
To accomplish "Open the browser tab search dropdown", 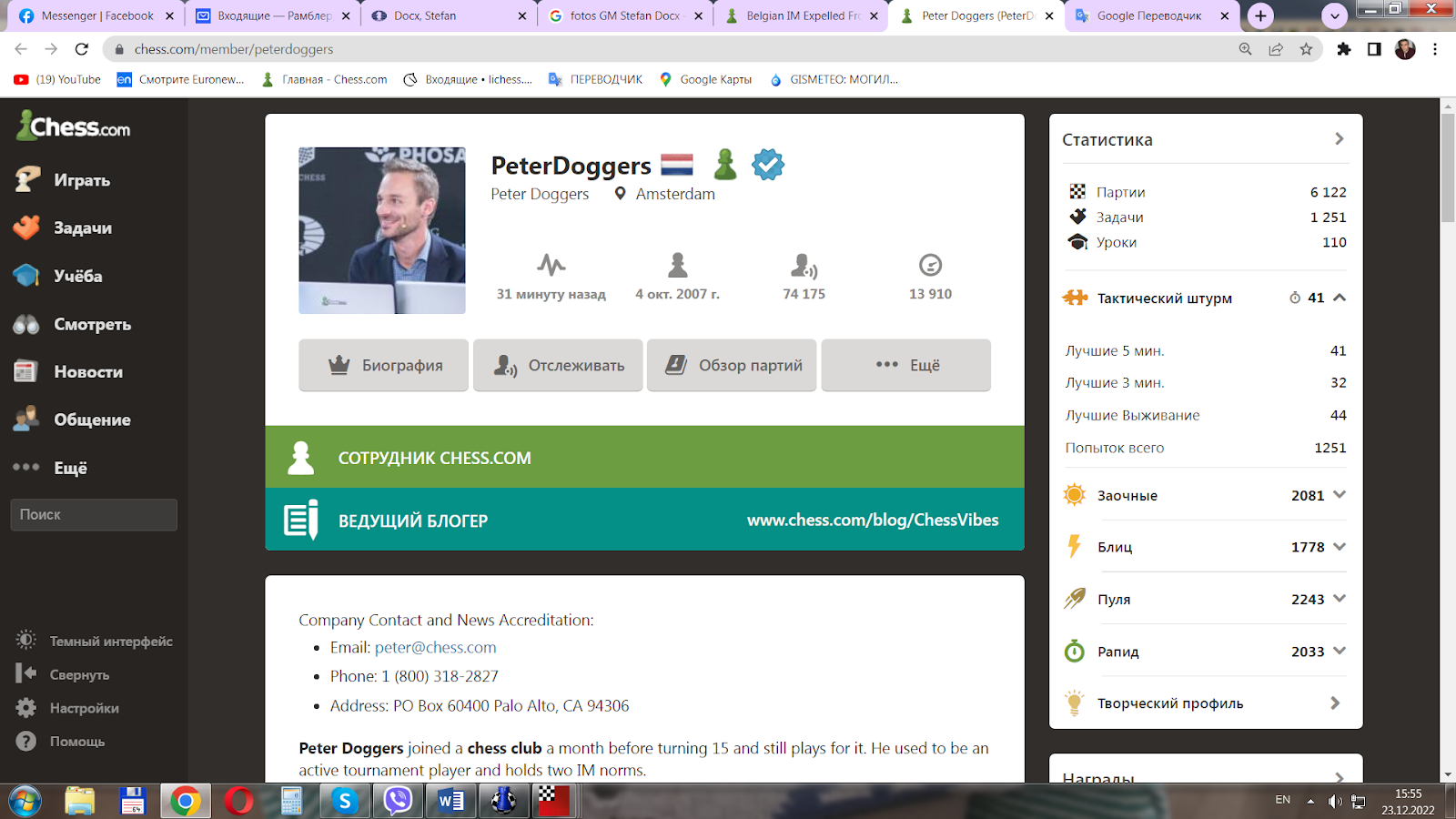I will [1334, 15].
